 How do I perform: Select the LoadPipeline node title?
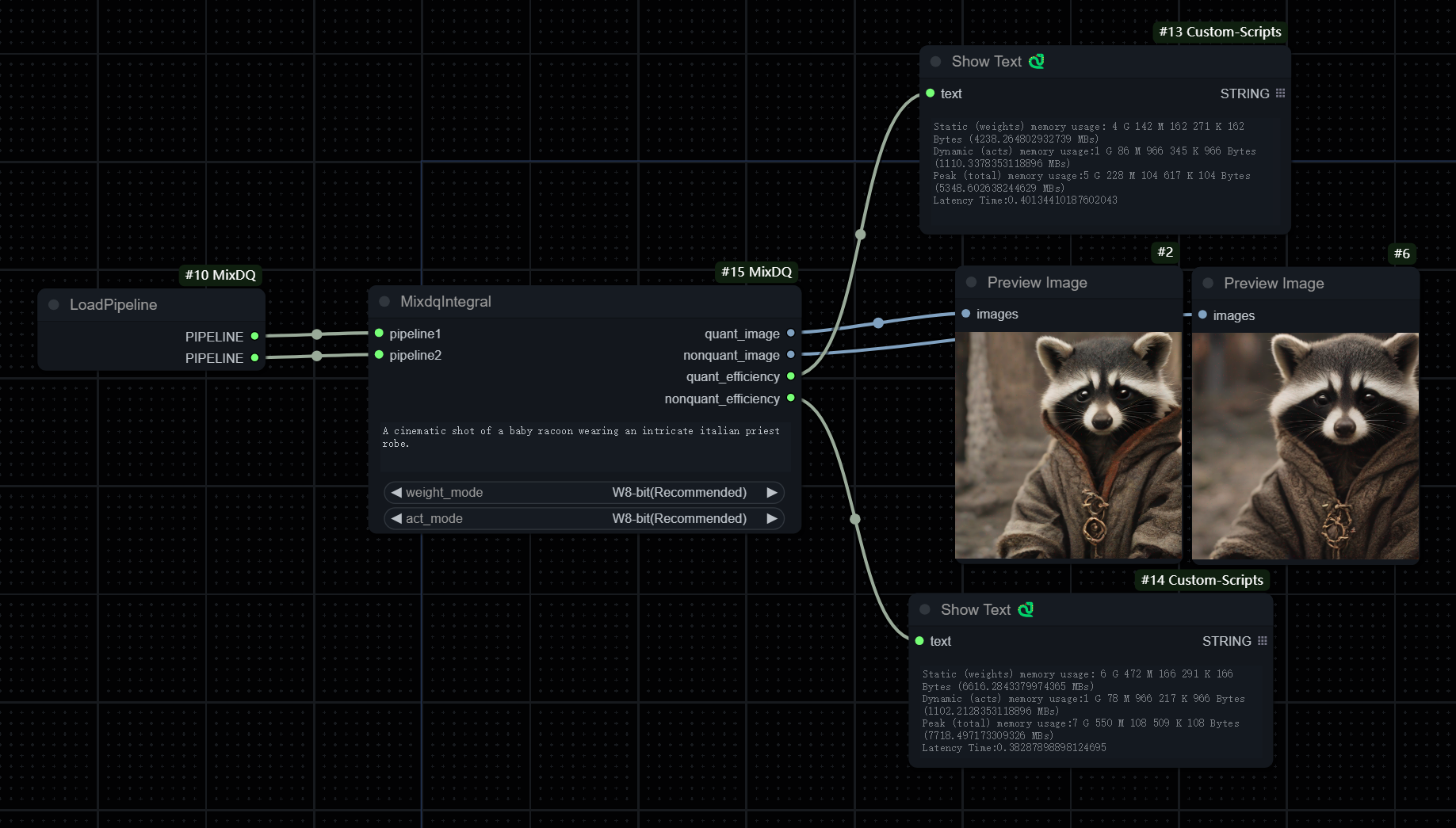(113, 305)
